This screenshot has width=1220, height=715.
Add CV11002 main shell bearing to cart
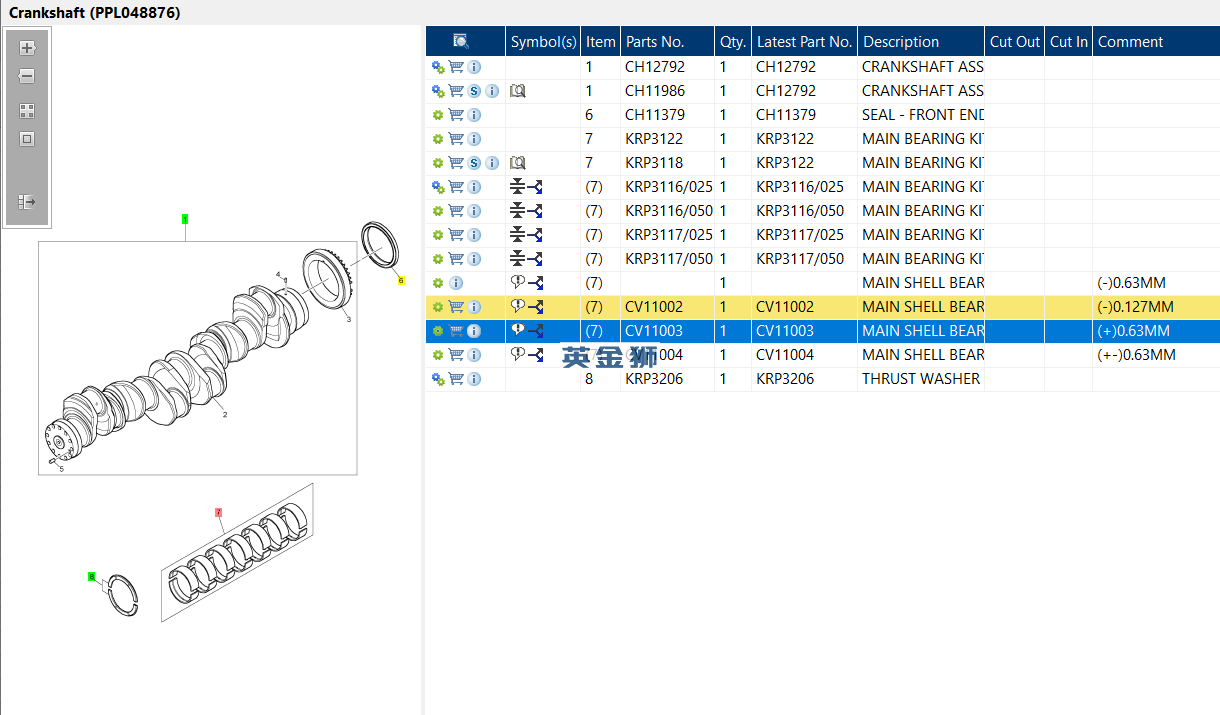point(456,307)
